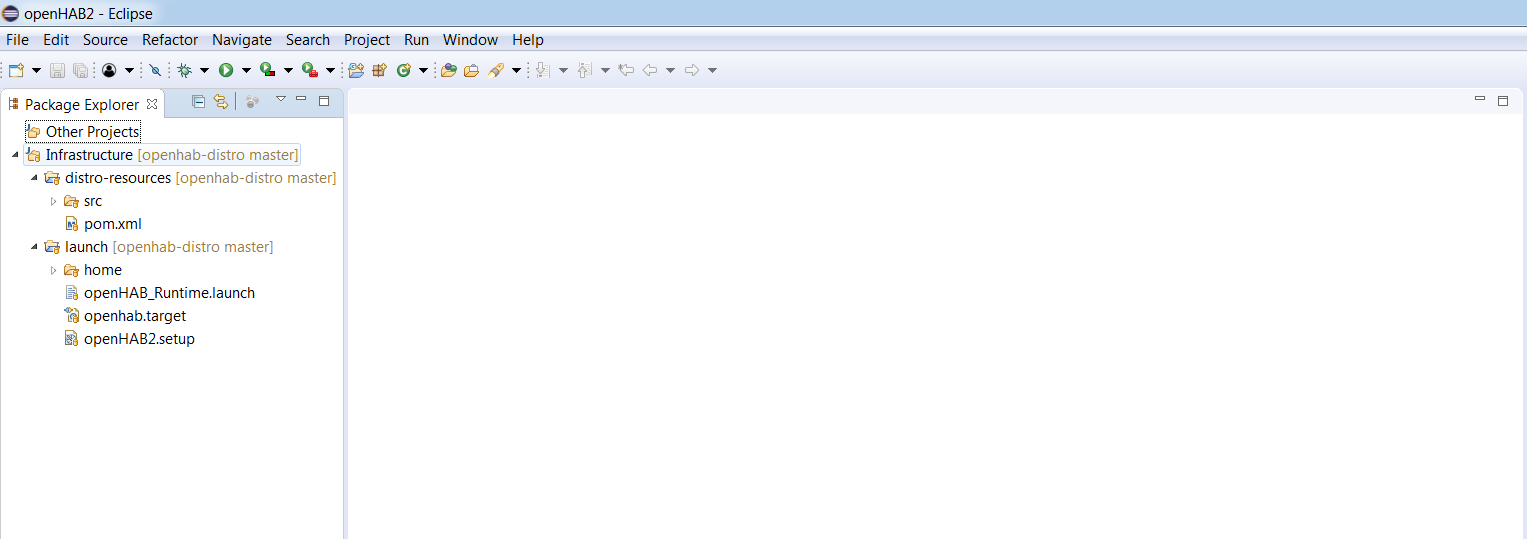Minimize the editor area
1527x539 pixels.
point(1480,98)
